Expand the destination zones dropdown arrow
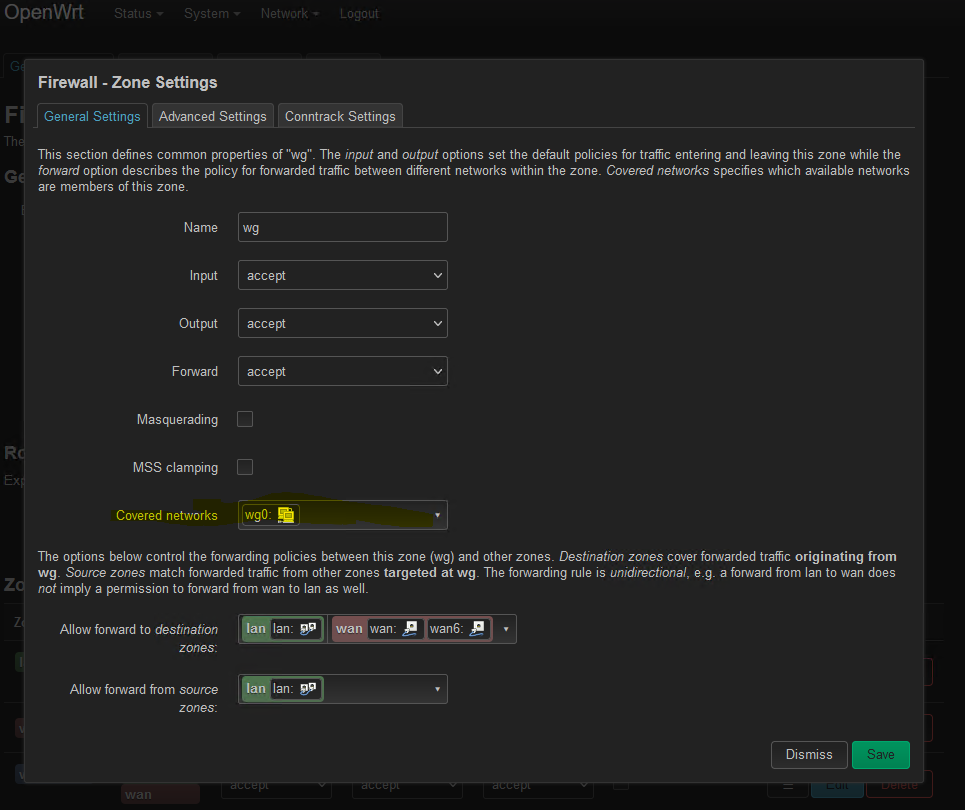This screenshot has height=810, width=965. 506,629
